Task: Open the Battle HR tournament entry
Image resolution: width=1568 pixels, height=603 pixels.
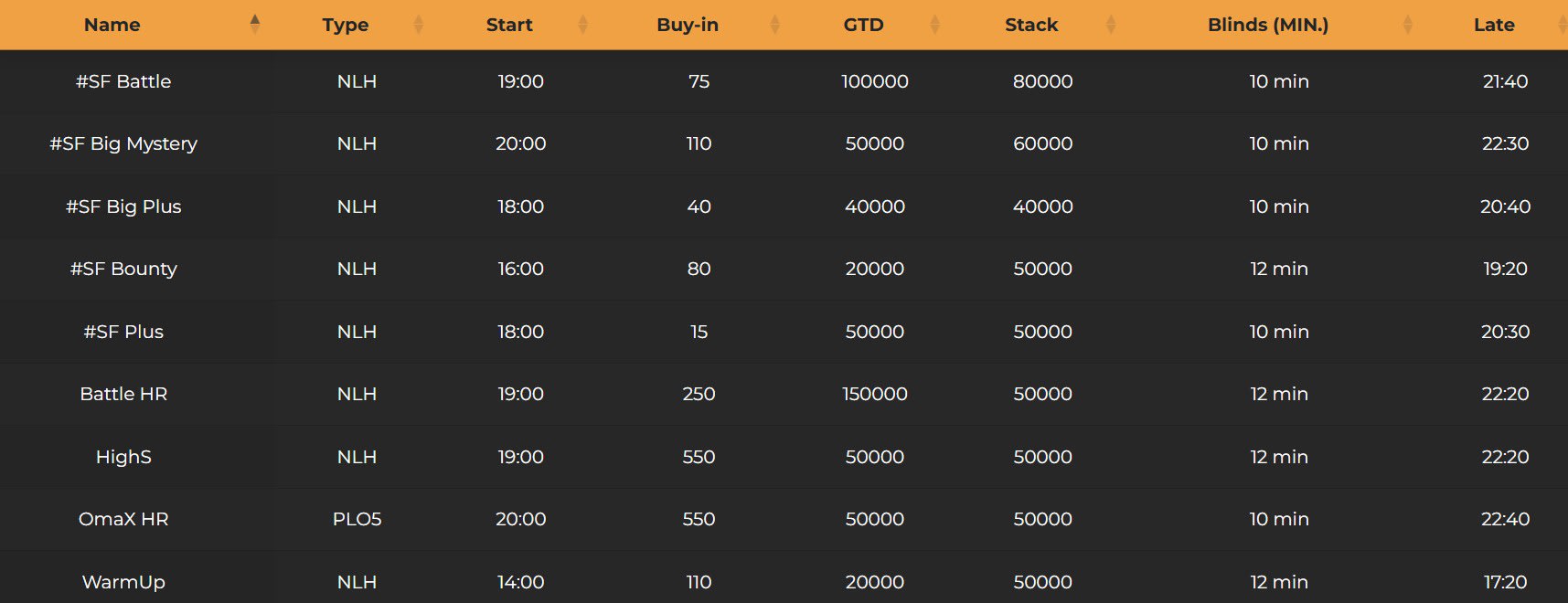Action: 784,394
